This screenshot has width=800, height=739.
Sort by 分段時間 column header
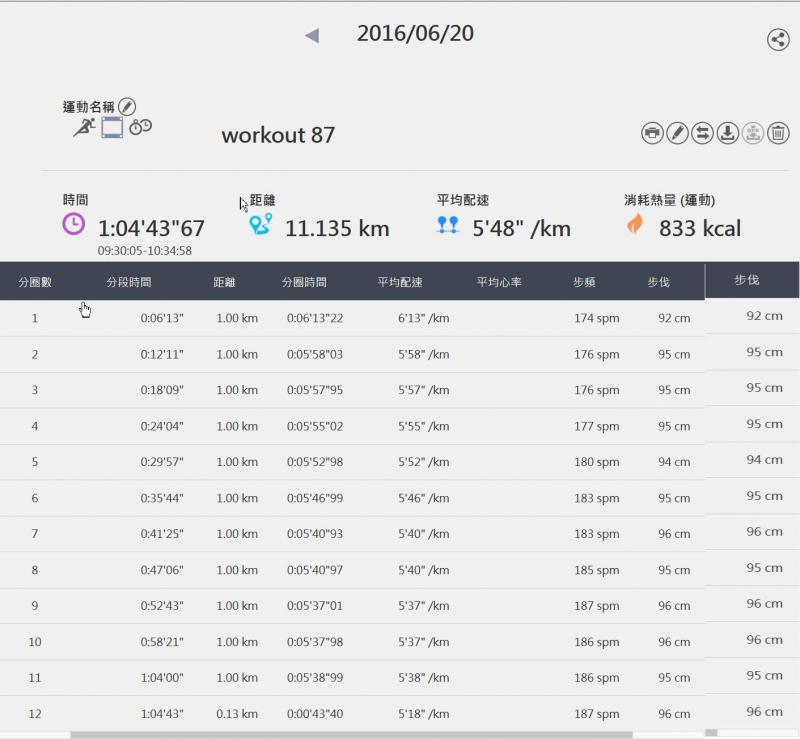tap(129, 282)
